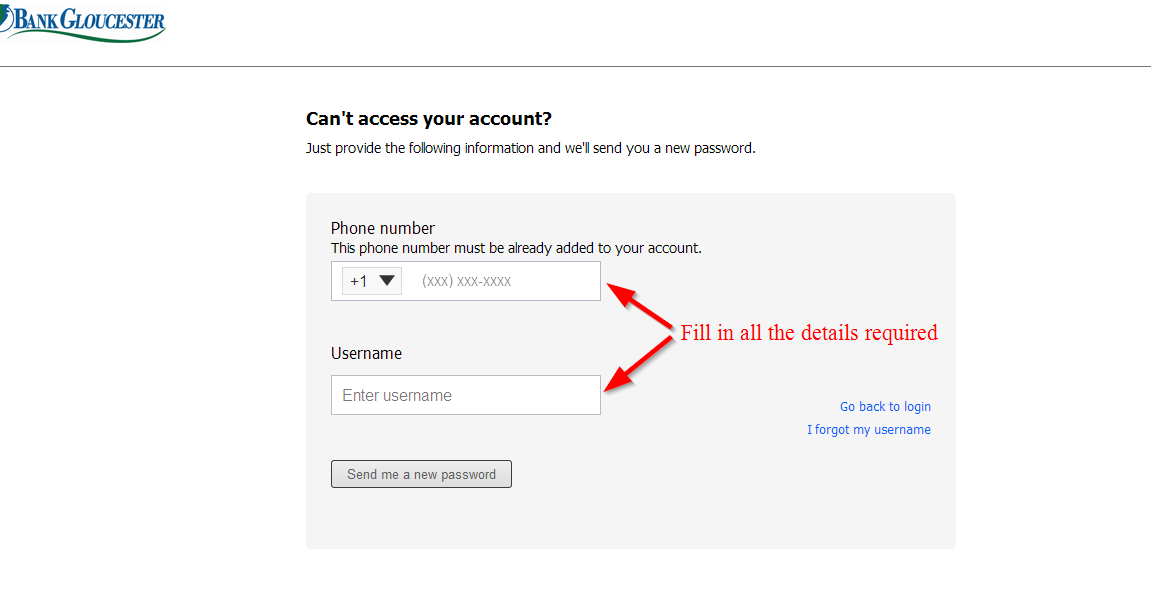Open the +1 country code dropdown

click(x=371, y=281)
